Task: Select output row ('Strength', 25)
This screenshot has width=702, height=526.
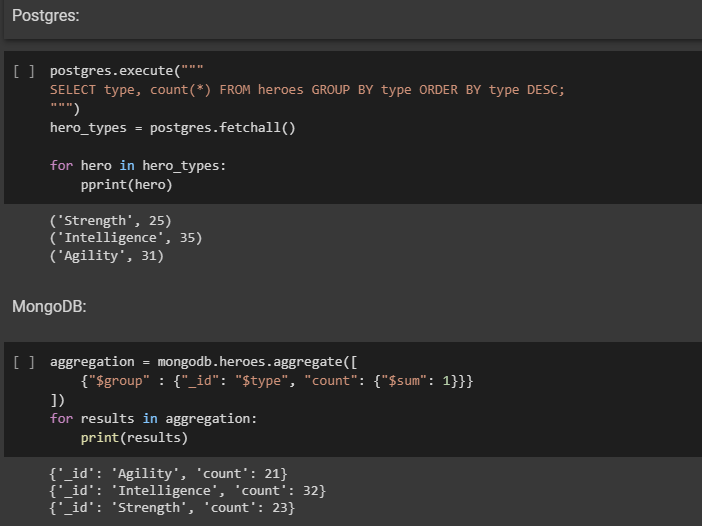Action: click(x=111, y=221)
